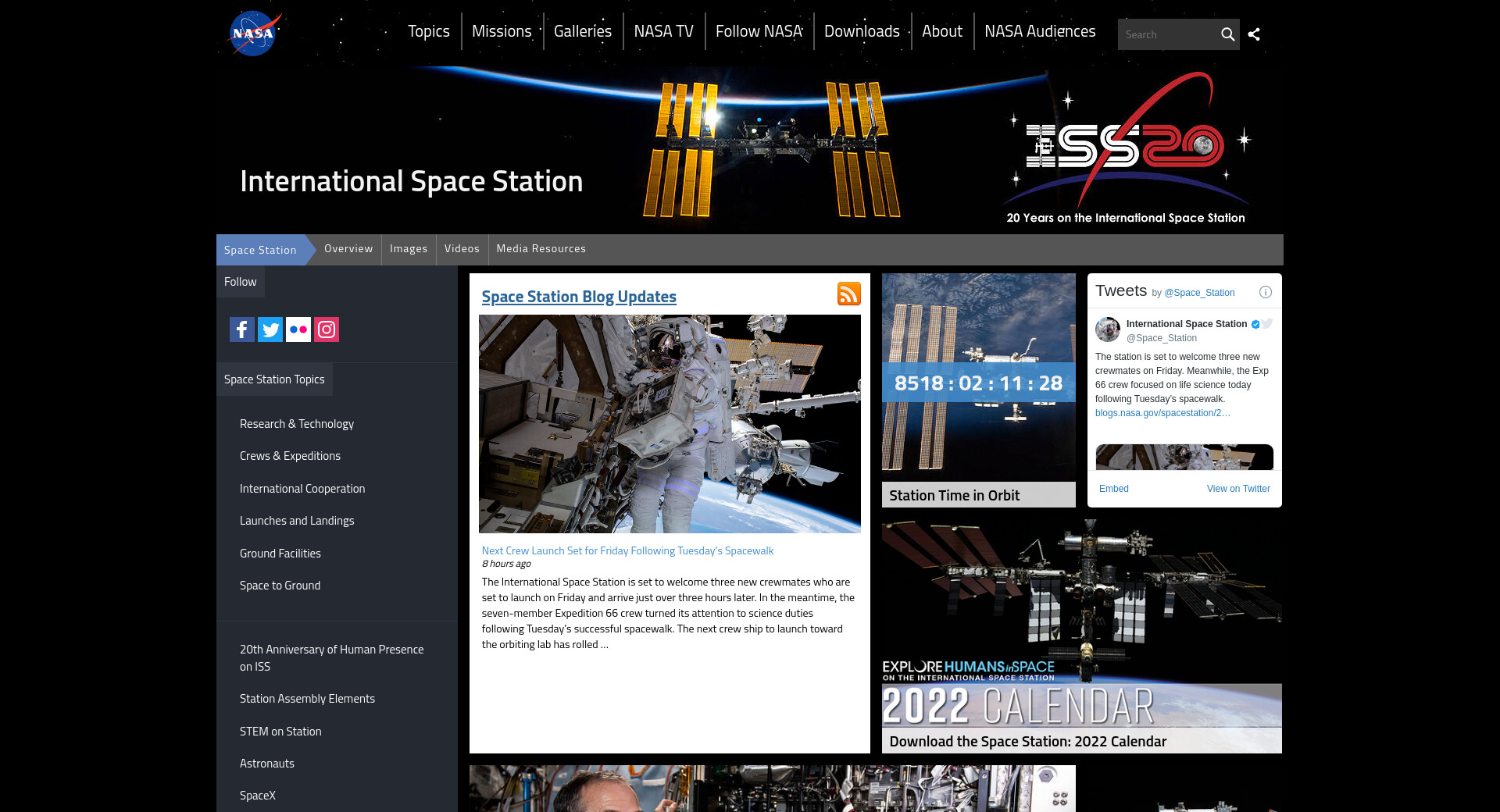Open the Missions menu

point(502,31)
